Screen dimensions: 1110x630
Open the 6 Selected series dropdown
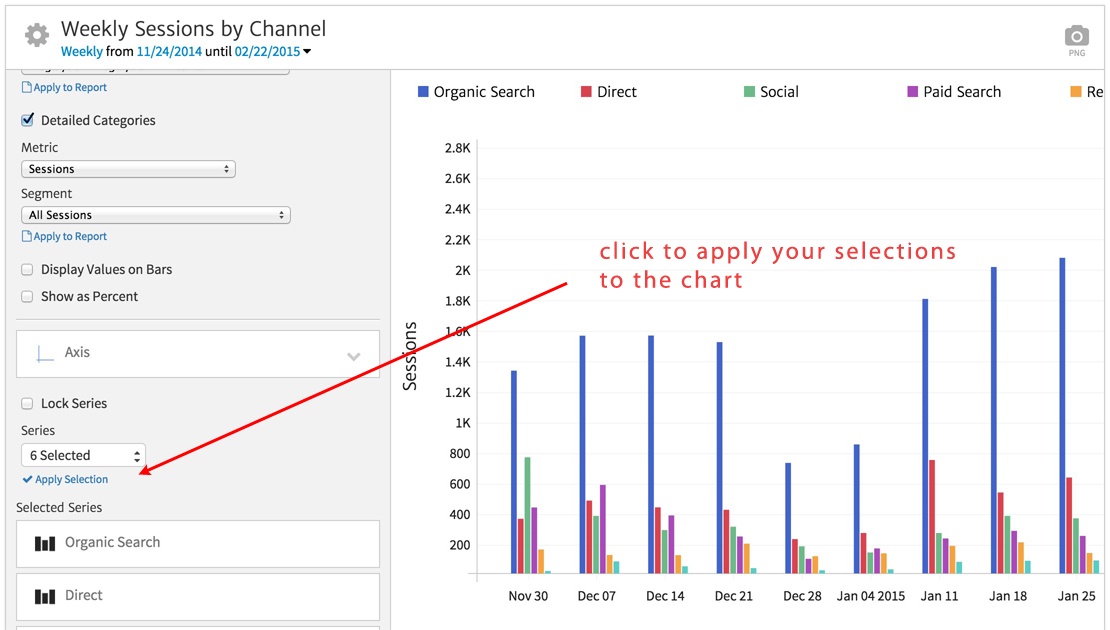tap(83, 456)
